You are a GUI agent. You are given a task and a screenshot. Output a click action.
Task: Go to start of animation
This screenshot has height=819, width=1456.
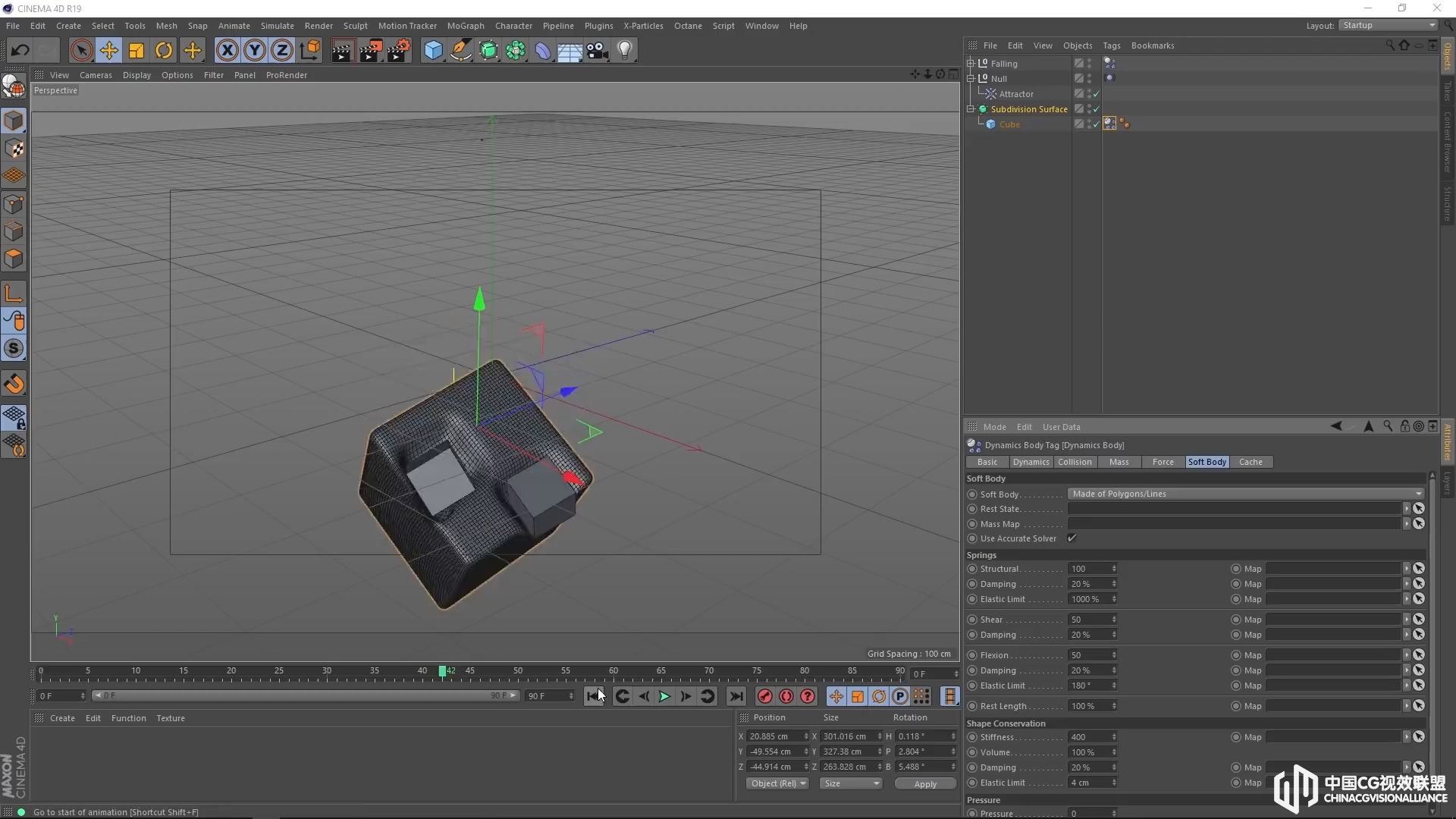tap(595, 696)
